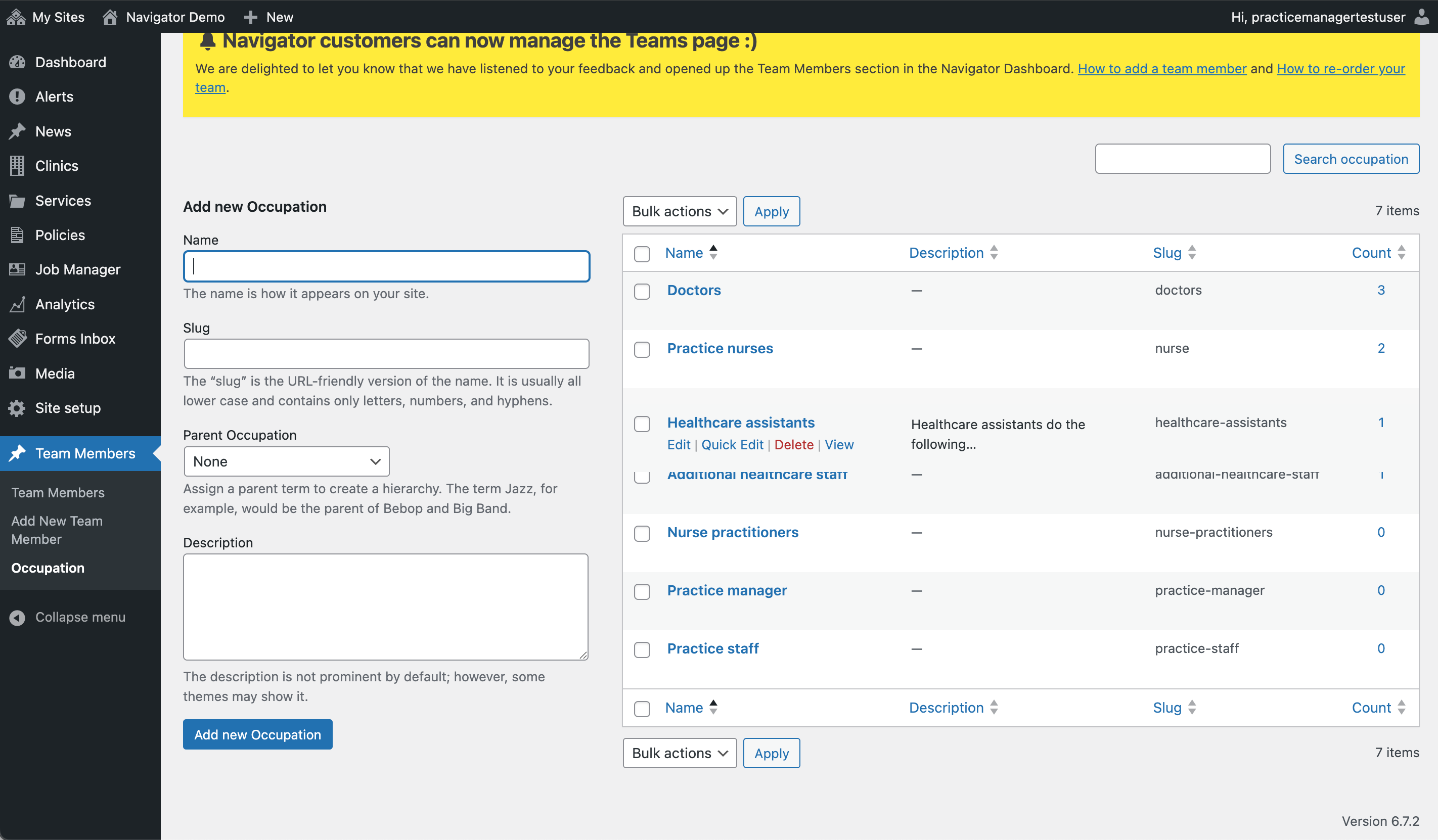
Task: Open the Team Members submenu item
Action: click(58, 492)
